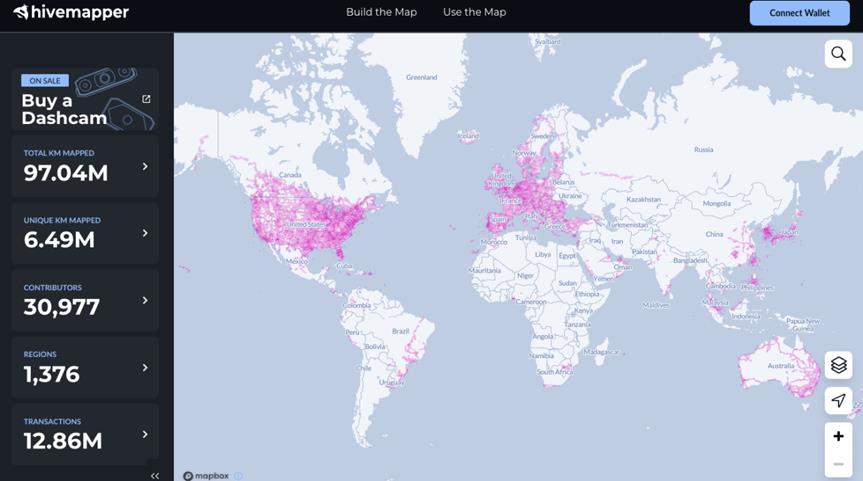Image resolution: width=863 pixels, height=481 pixels.
Task: Click the hivemapper logo
Action: (x=71, y=12)
